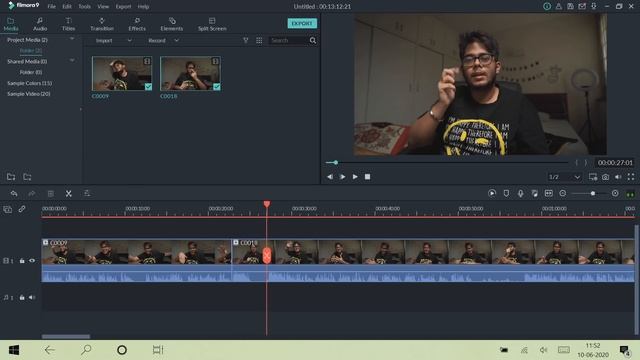Select Folder (2) under Project Media
640x360 pixels.
(31, 51)
